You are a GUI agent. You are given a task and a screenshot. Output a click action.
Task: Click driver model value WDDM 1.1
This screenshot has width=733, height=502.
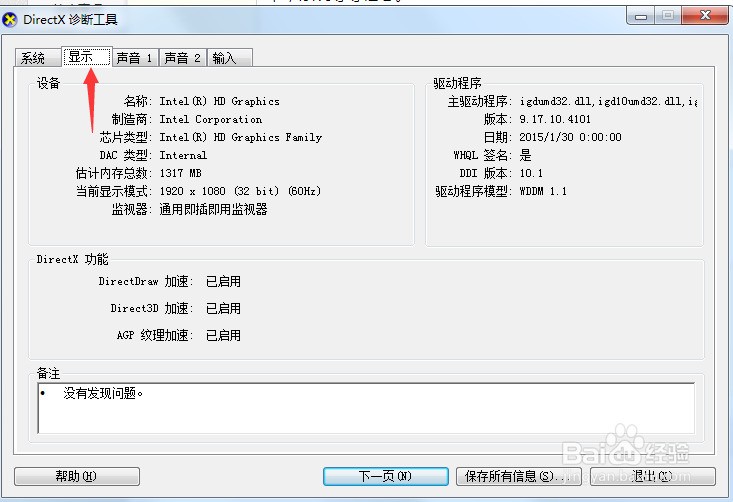pos(543,191)
